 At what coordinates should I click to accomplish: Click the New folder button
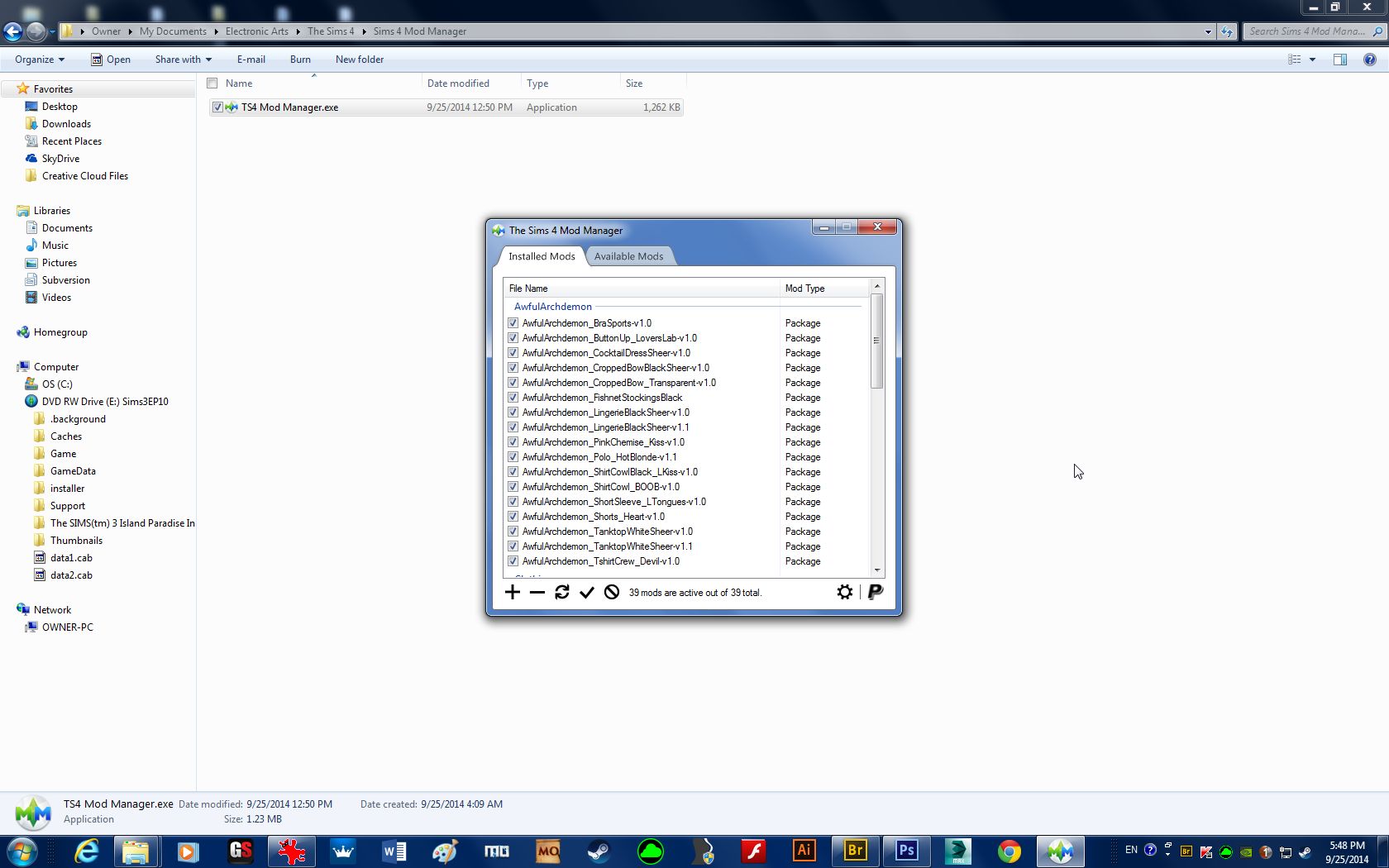point(360,60)
